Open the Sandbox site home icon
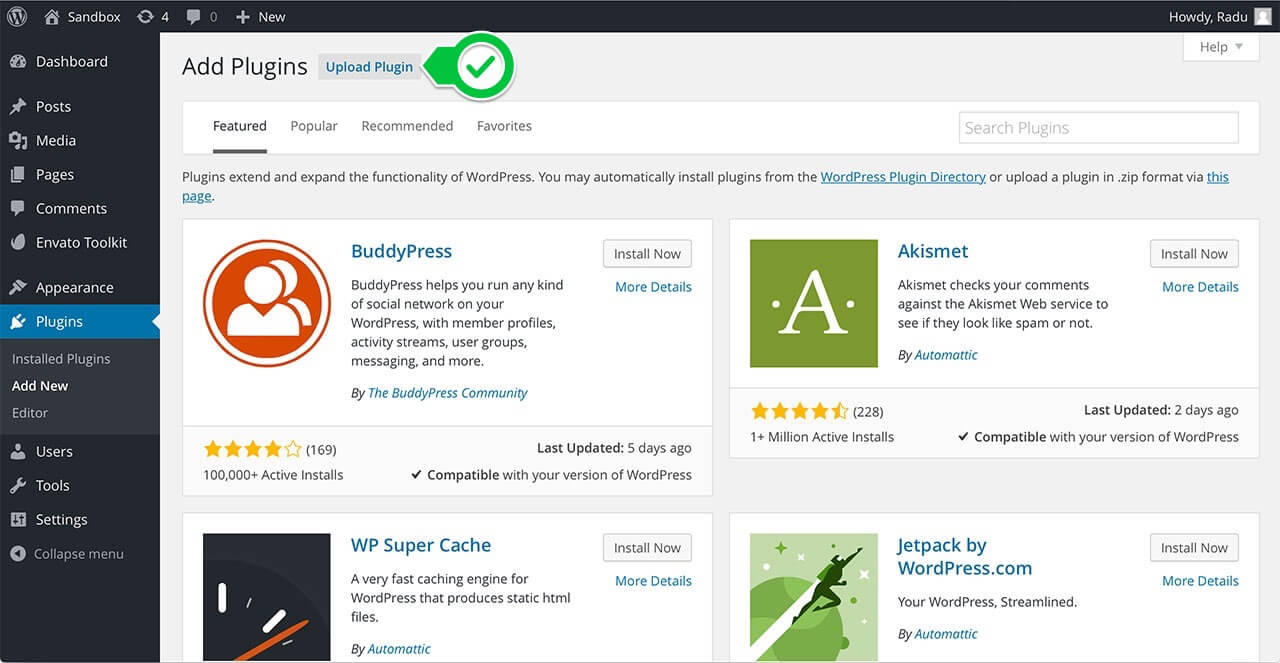Image resolution: width=1280 pixels, height=663 pixels. [52, 16]
